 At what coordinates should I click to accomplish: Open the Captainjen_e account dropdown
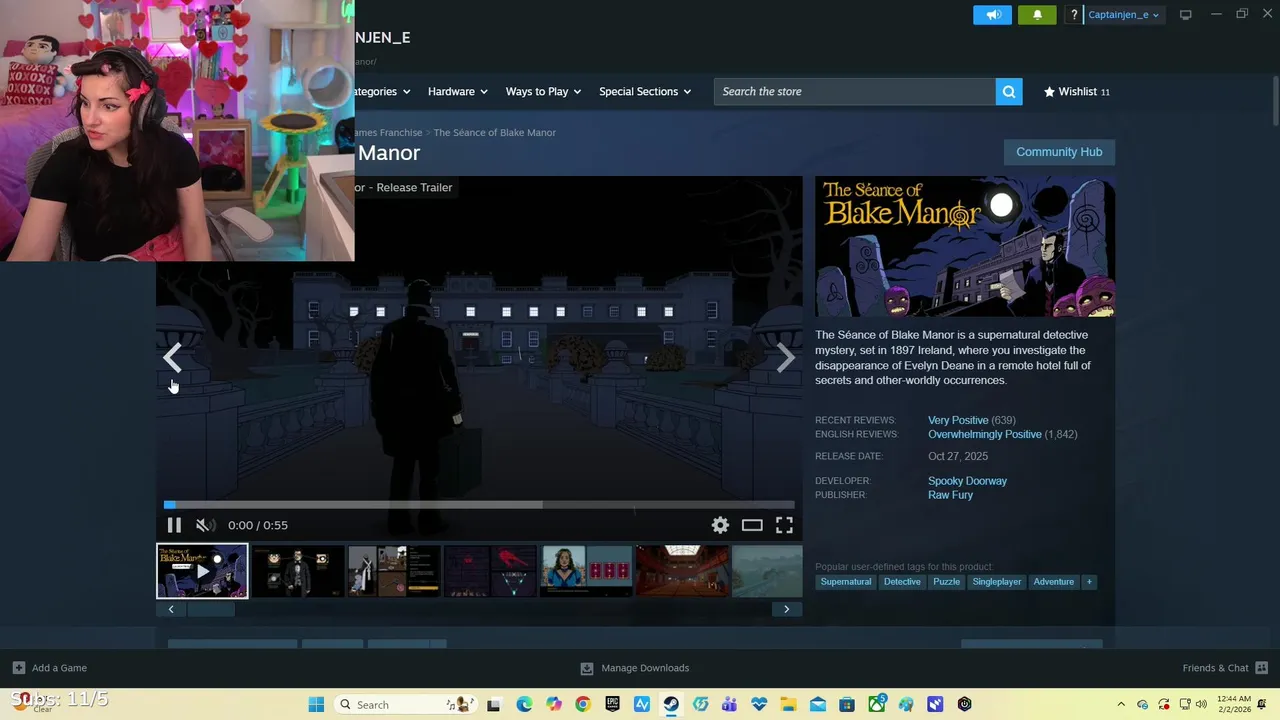tap(1124, 15)
